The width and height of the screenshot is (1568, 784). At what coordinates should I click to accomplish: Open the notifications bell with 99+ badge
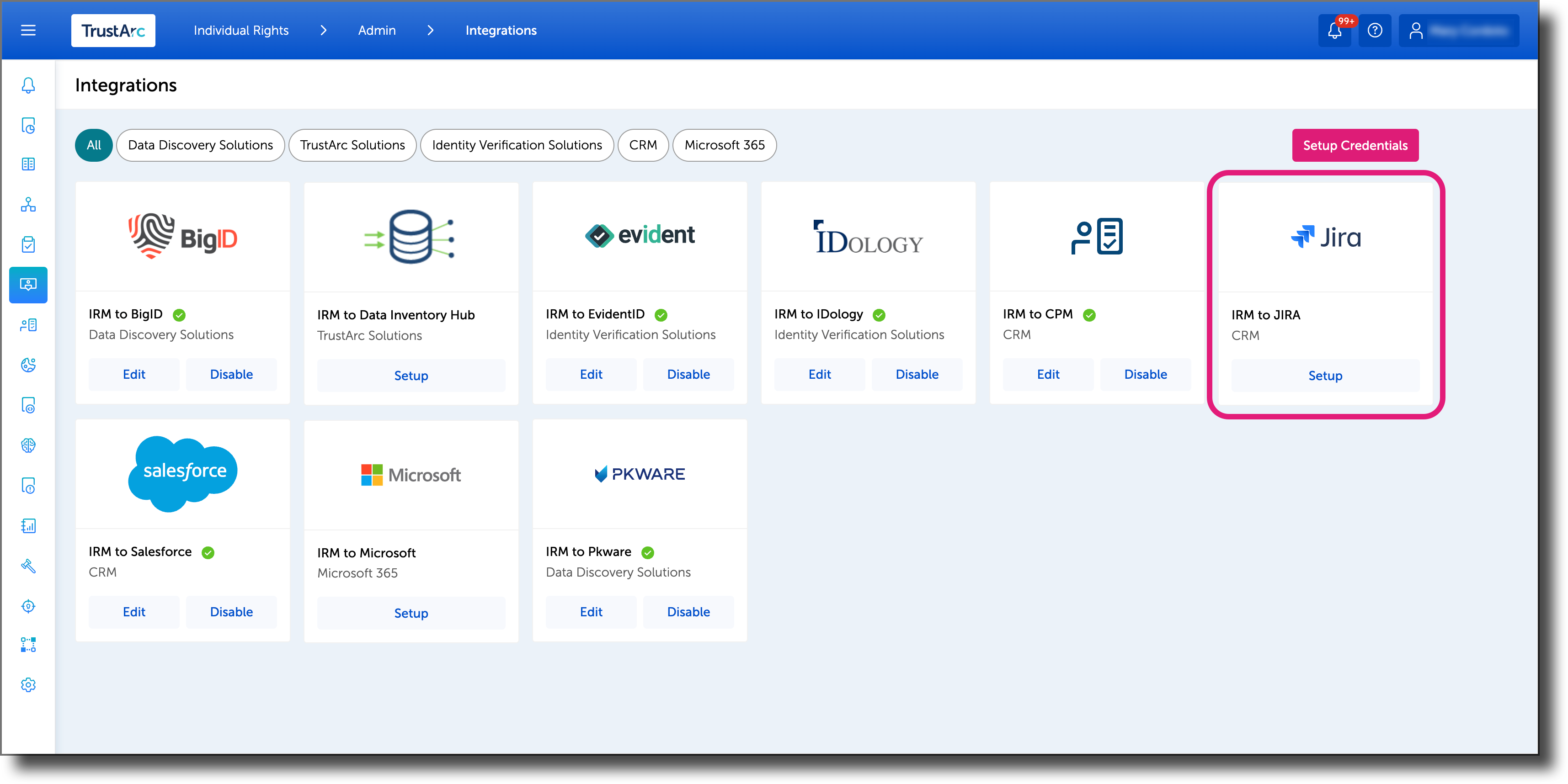click(x=1334, y=31)
